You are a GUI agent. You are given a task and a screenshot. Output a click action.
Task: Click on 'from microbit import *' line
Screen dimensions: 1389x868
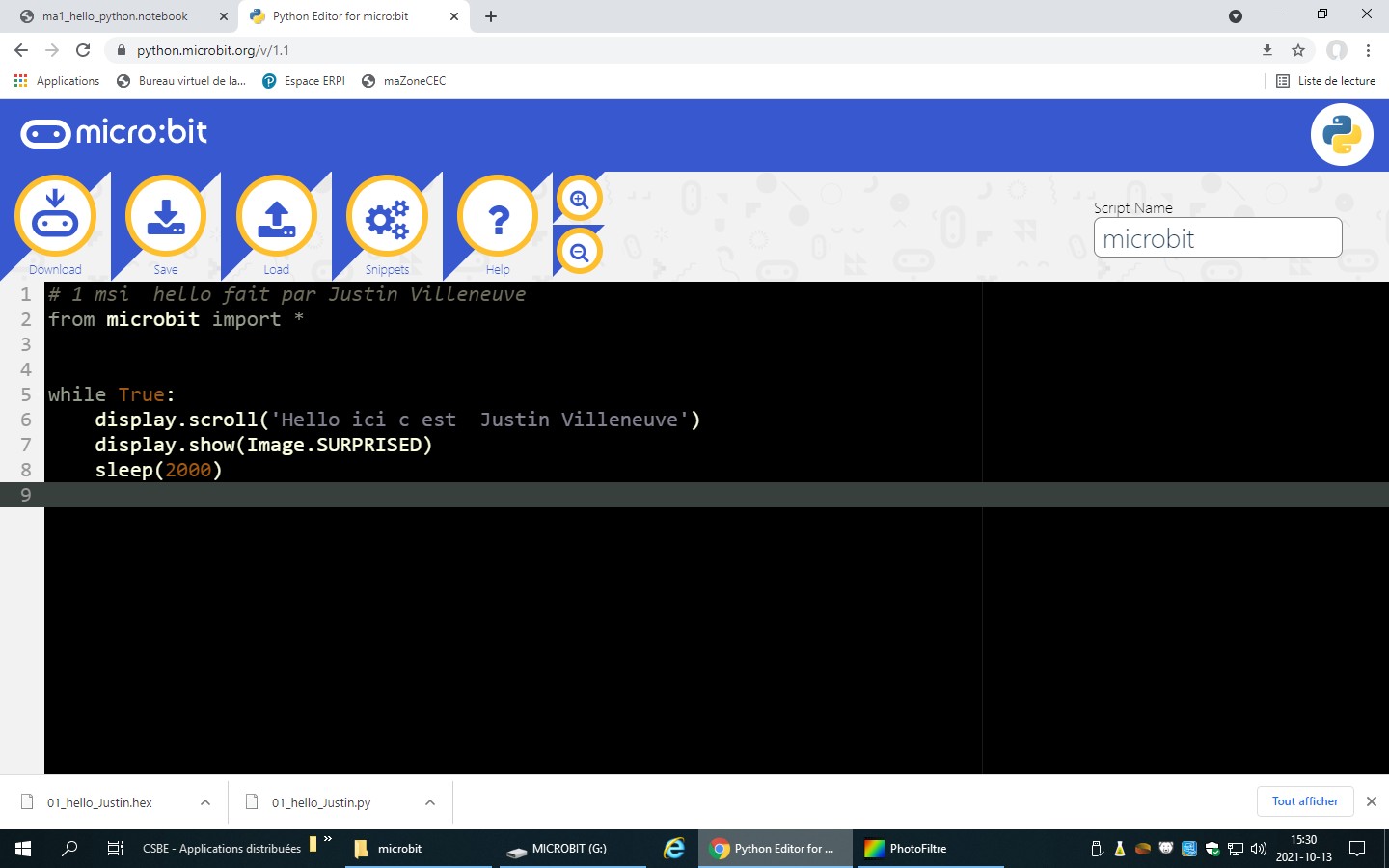pyautogui.click(x=177, y=319)
